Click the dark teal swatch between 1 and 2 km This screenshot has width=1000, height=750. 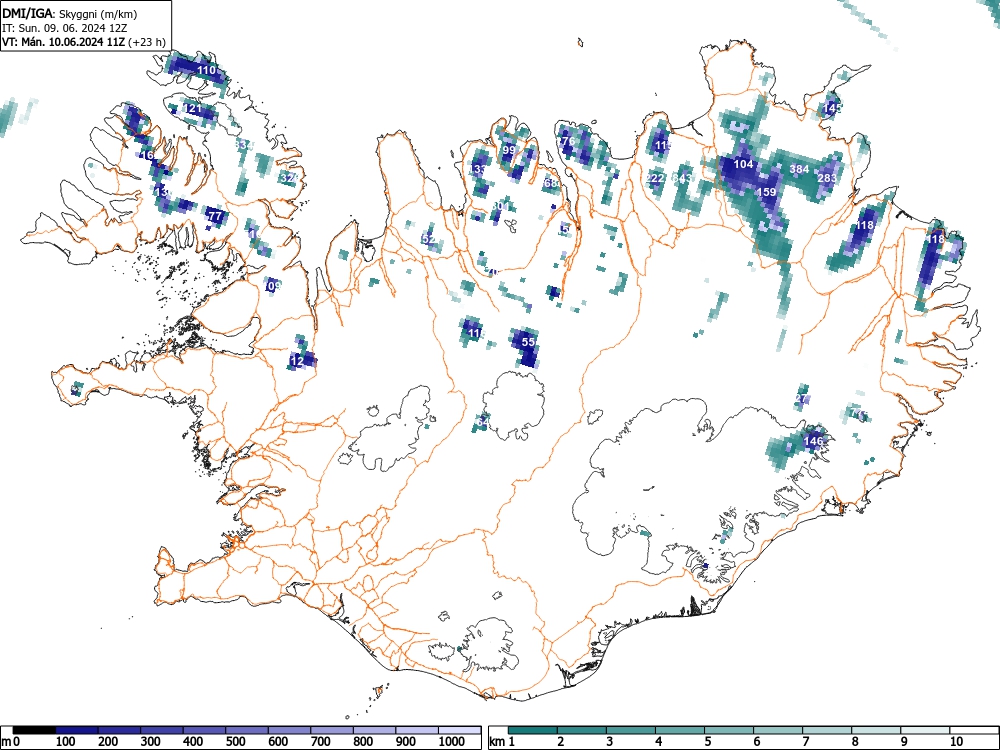click(x=533, y=730)
